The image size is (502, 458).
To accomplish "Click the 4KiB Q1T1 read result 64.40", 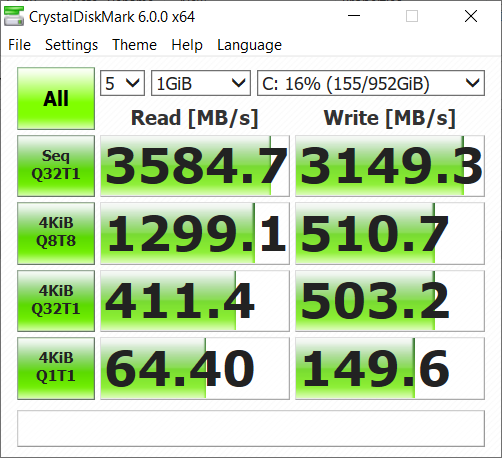I will click(x=195, y=368).
